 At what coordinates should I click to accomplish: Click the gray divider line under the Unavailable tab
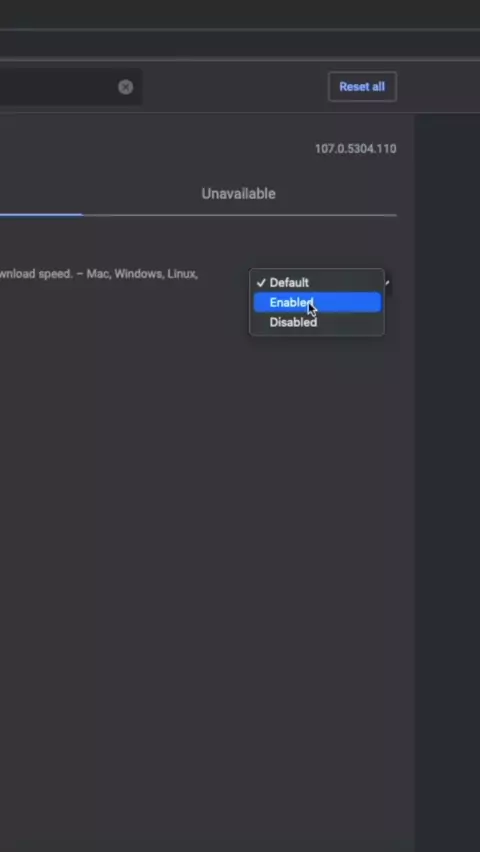pyautogui.click(x=239, y=215)
